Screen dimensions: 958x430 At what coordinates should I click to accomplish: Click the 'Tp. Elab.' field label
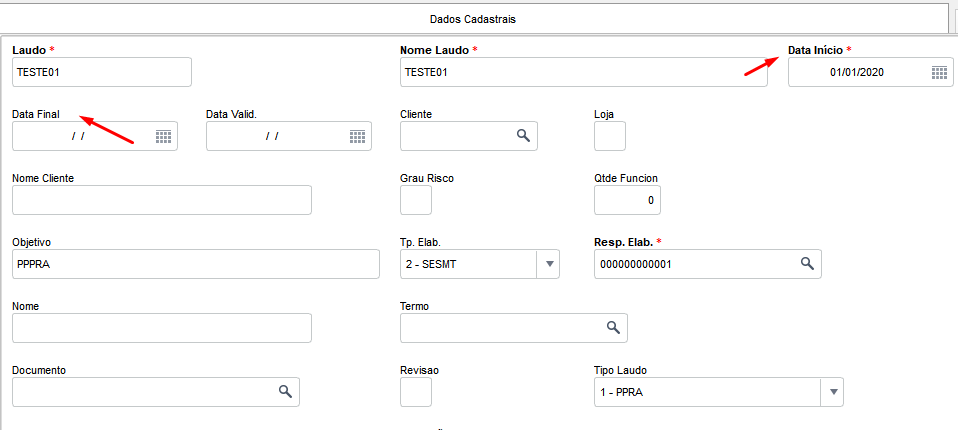pyautogui.click(x=420, y=242)
